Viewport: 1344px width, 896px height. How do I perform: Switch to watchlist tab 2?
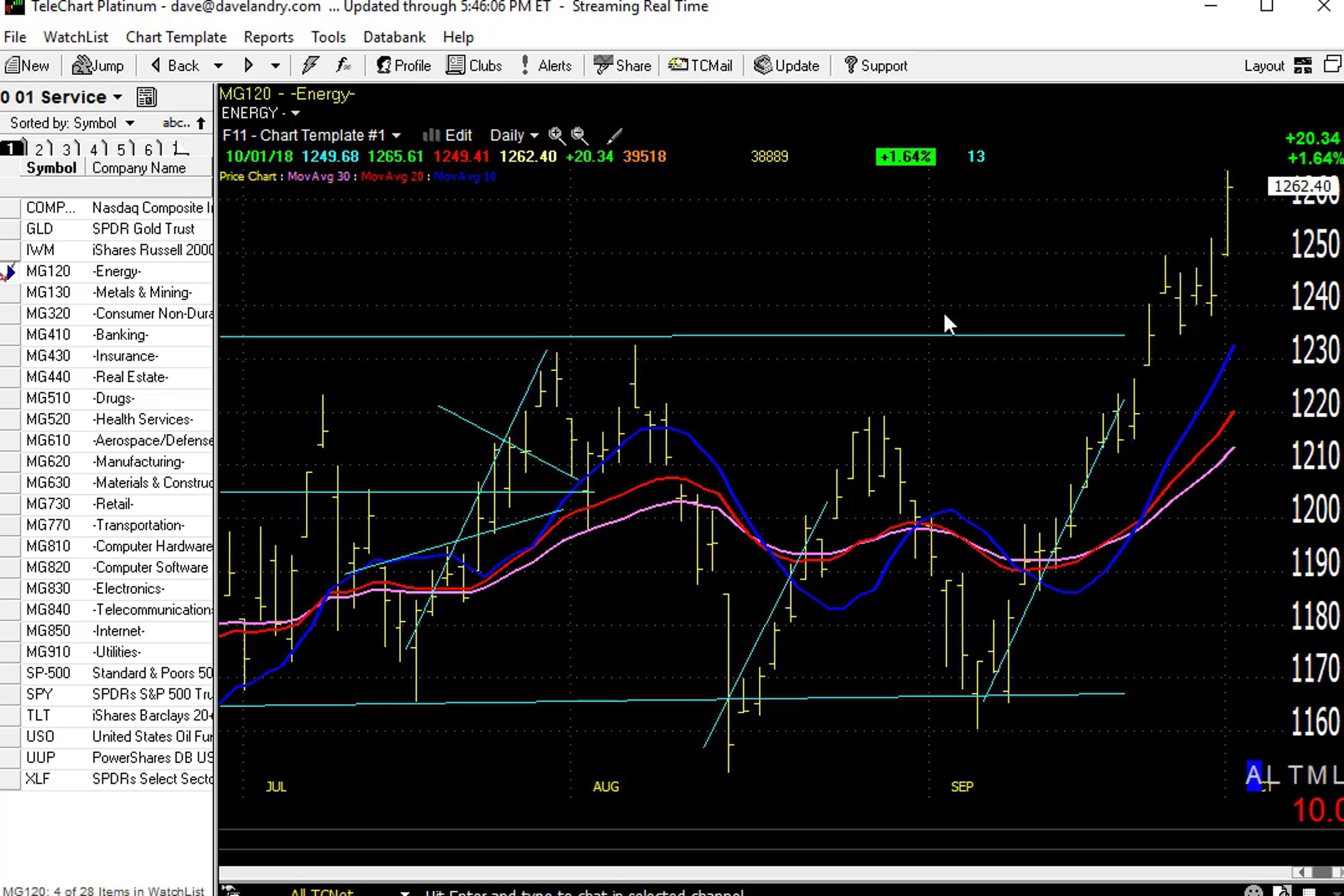41,149
